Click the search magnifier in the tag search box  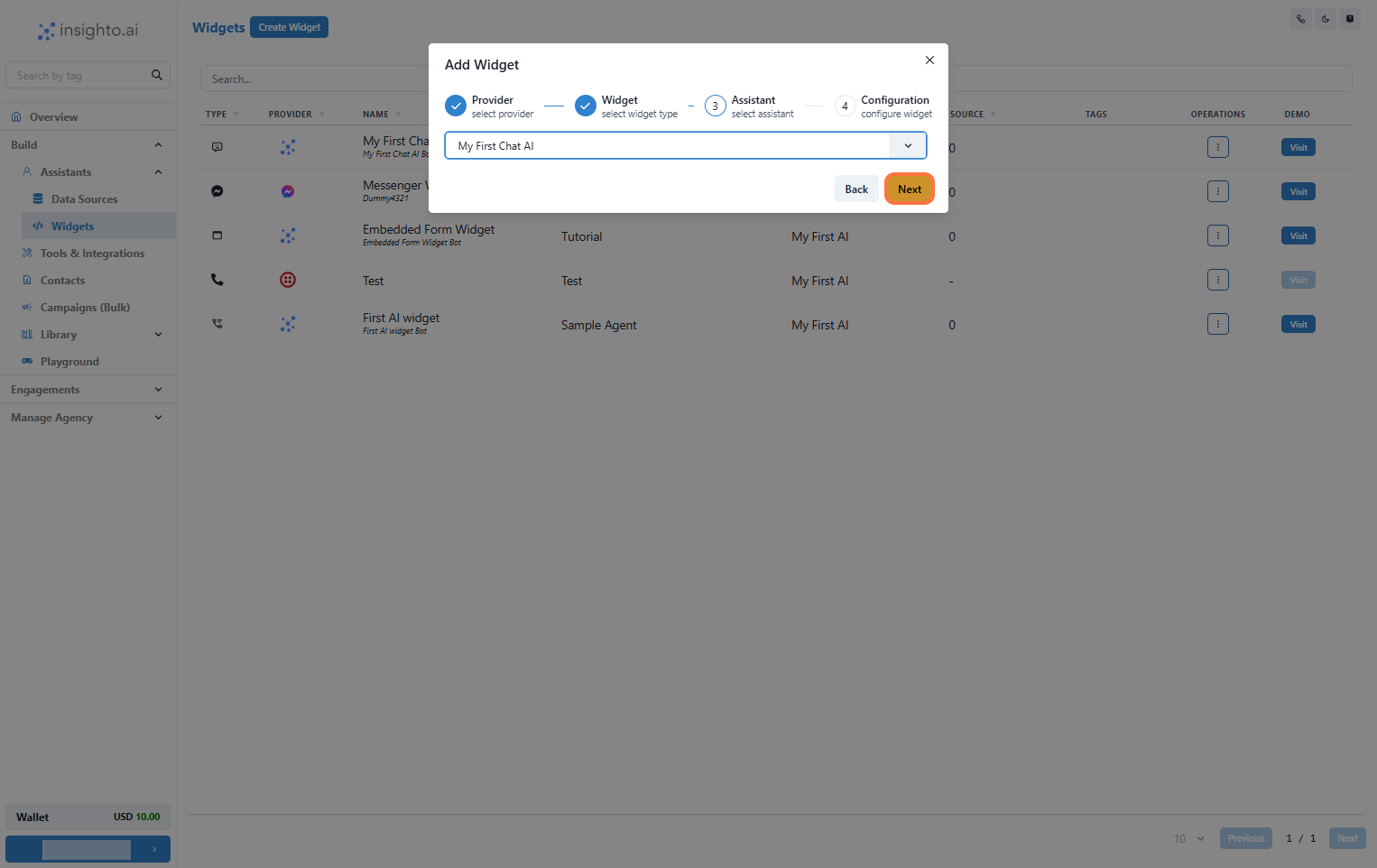click(156, 75)
